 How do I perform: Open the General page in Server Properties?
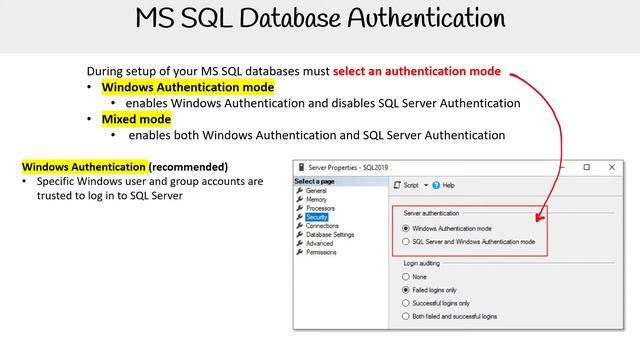pyautogui.click(x=316, y=191)
